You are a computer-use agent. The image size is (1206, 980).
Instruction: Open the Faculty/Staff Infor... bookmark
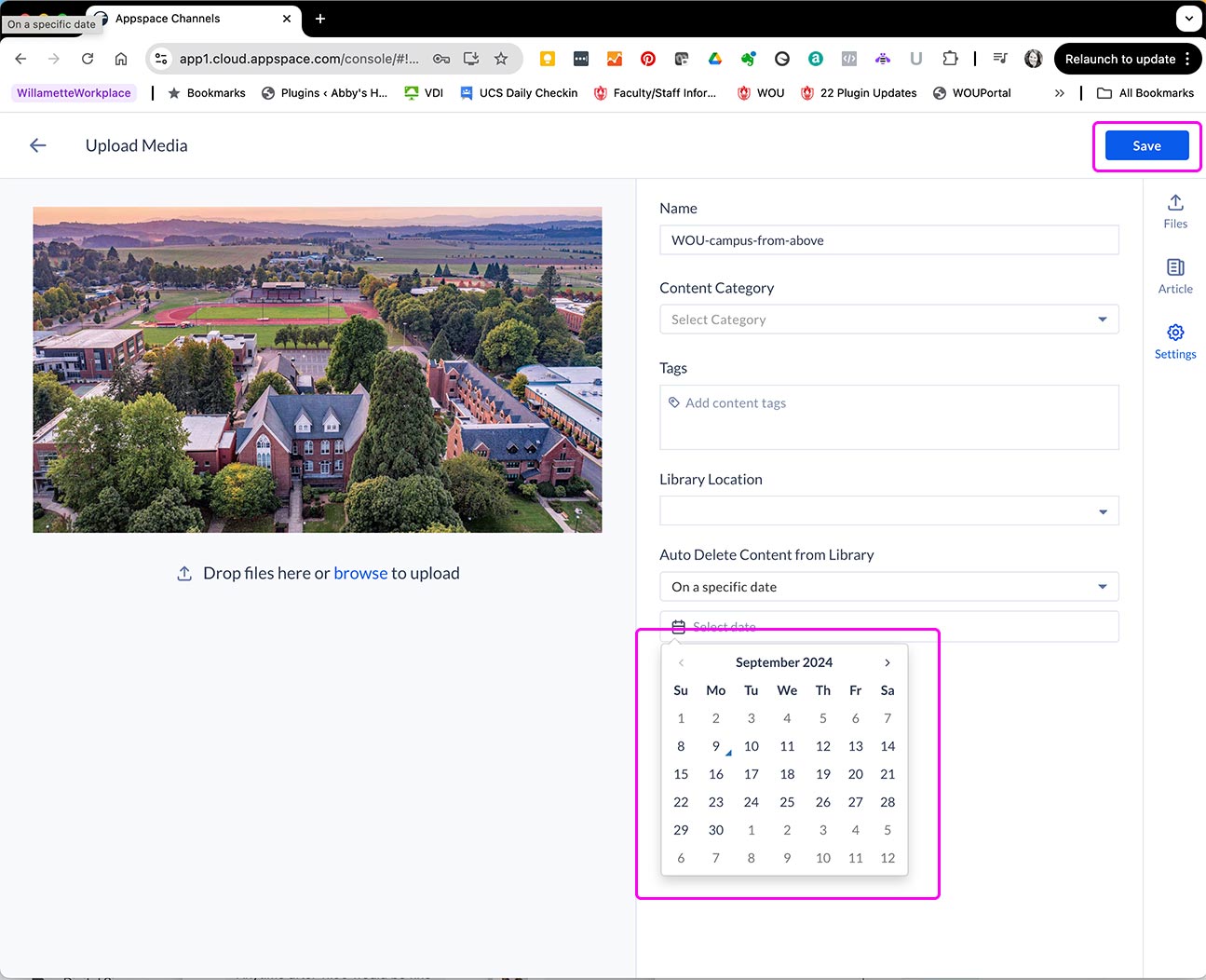pyautogui.click(x=656, y=93)
